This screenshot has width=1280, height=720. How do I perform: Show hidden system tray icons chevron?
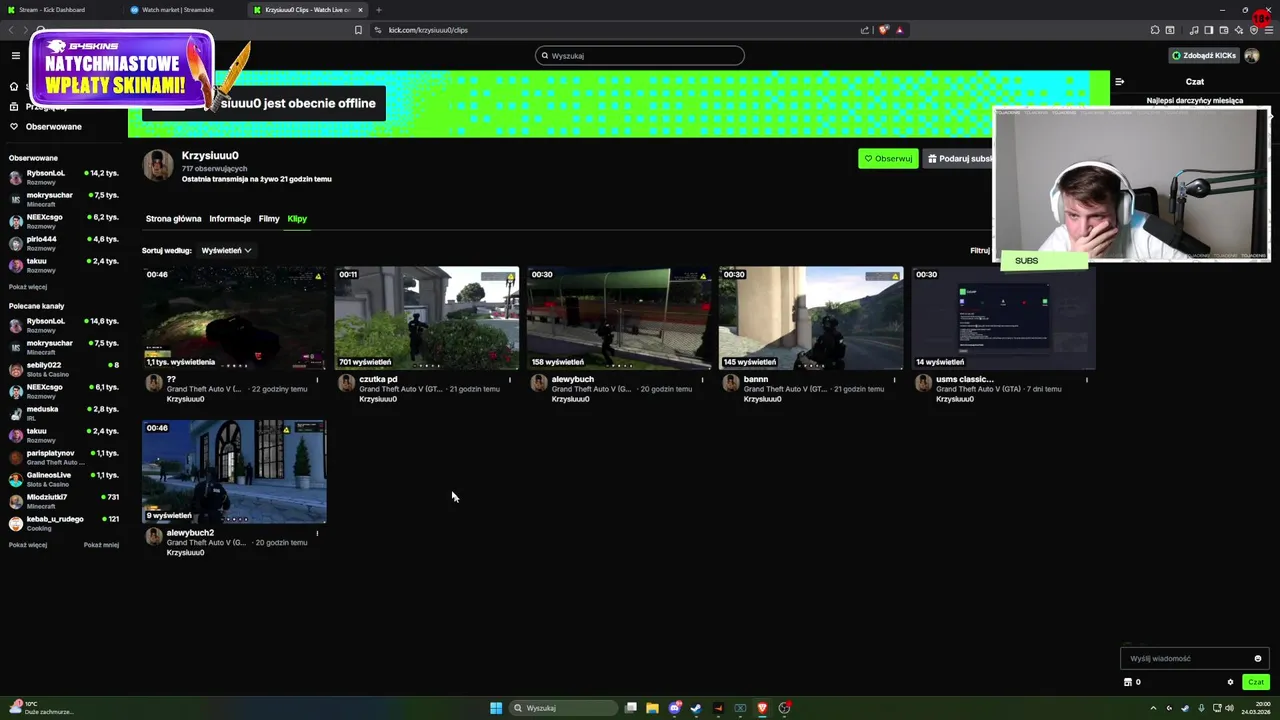point(1153,708)
